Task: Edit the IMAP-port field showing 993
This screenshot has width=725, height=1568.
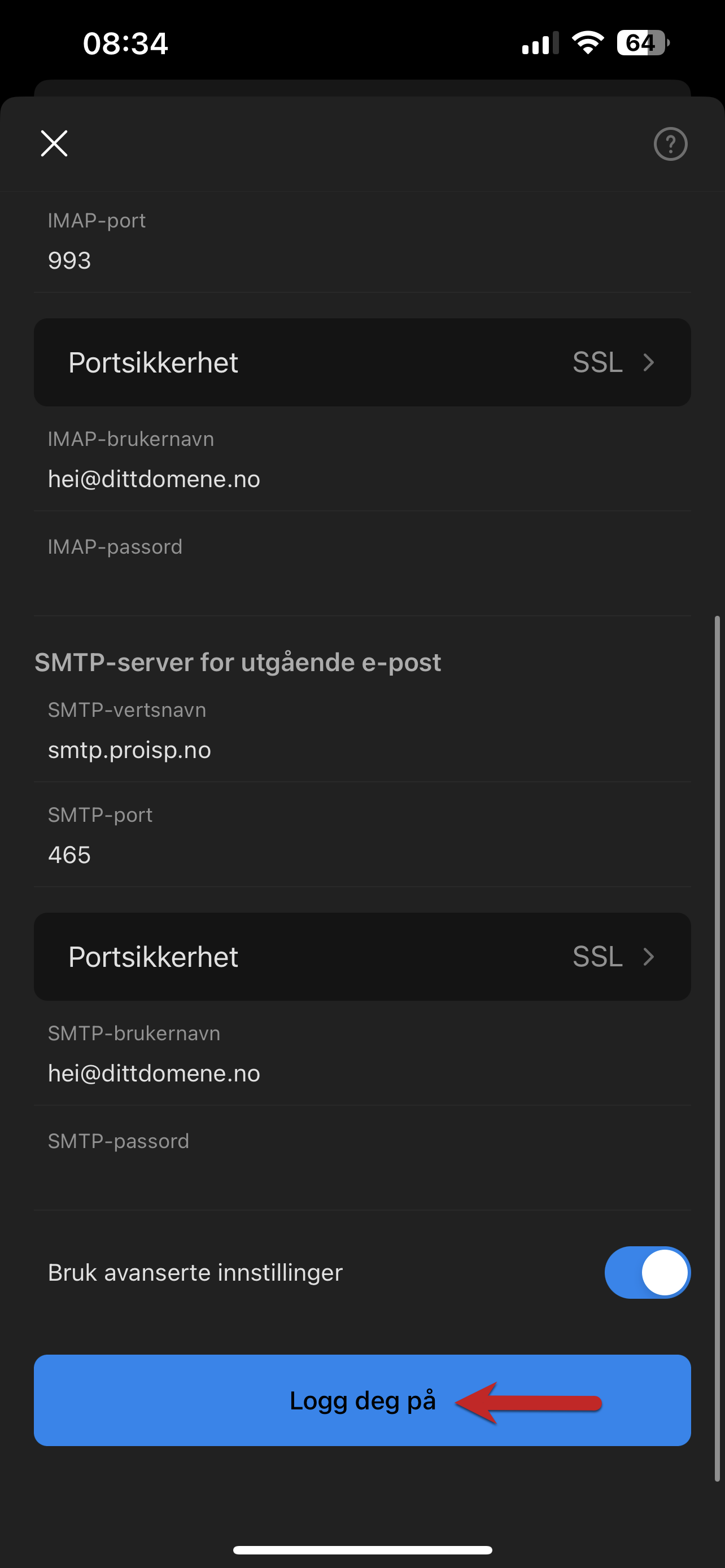Action: (x=362, y=243)
